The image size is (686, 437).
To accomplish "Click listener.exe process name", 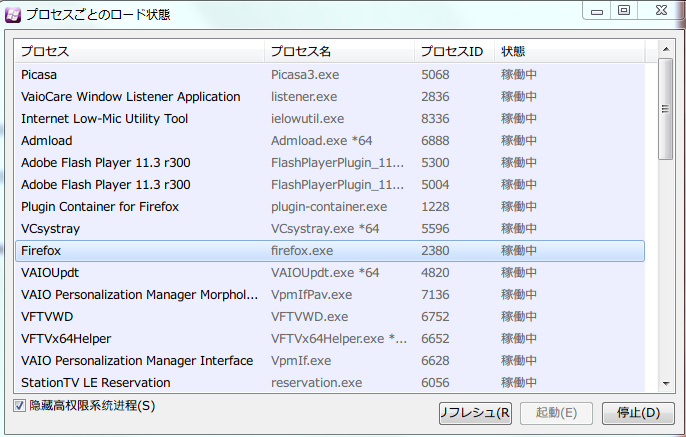I will [x=304, y=97].
